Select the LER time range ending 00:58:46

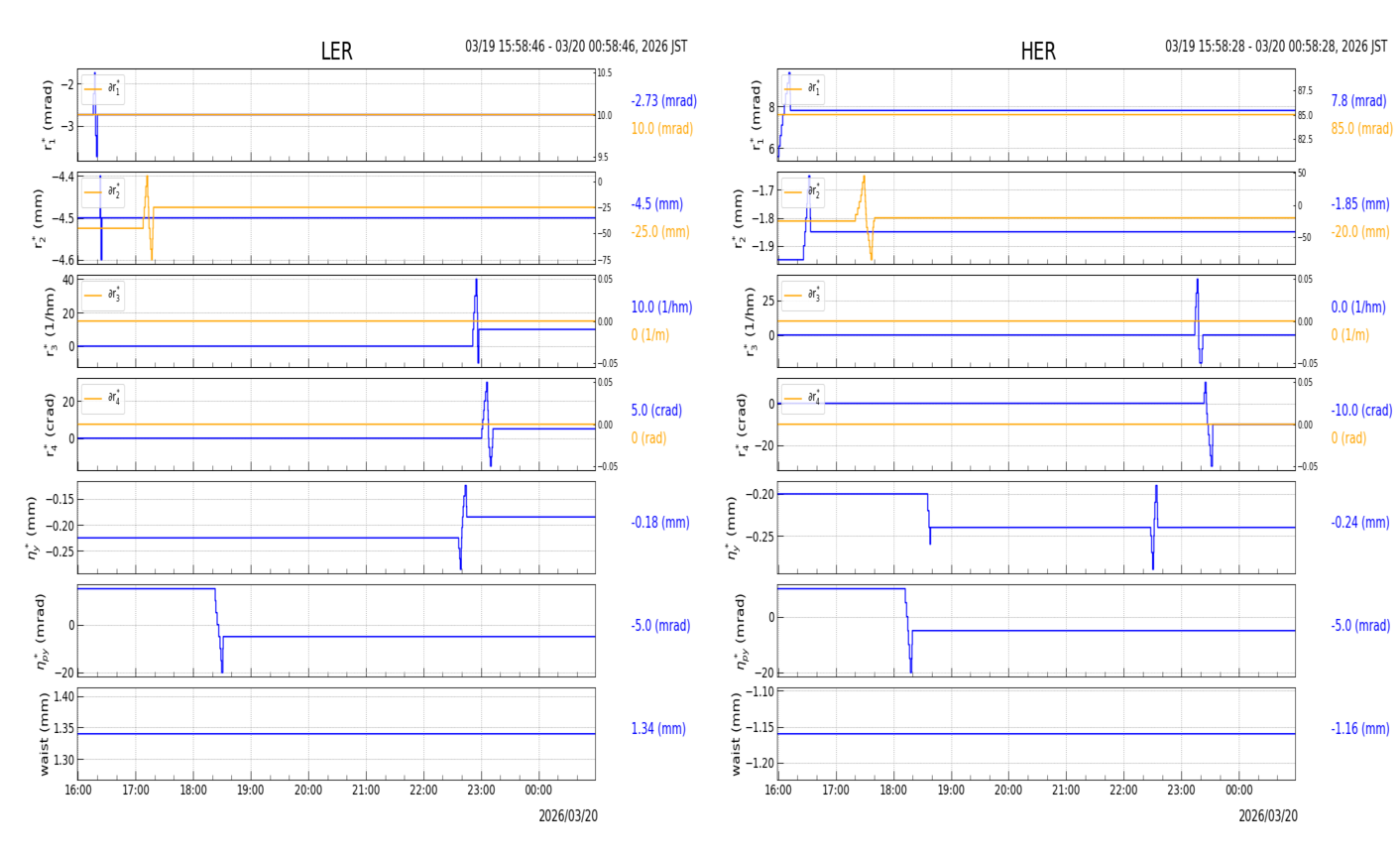coord(576,47)
